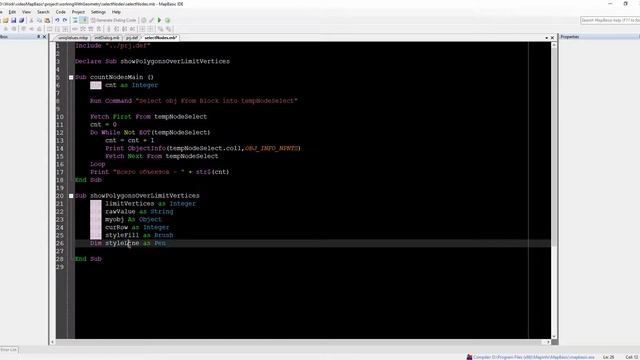Collapse the showPolygonsOverLimitVertices sub fold marker

pyautogui.click(x=71, y=196)
